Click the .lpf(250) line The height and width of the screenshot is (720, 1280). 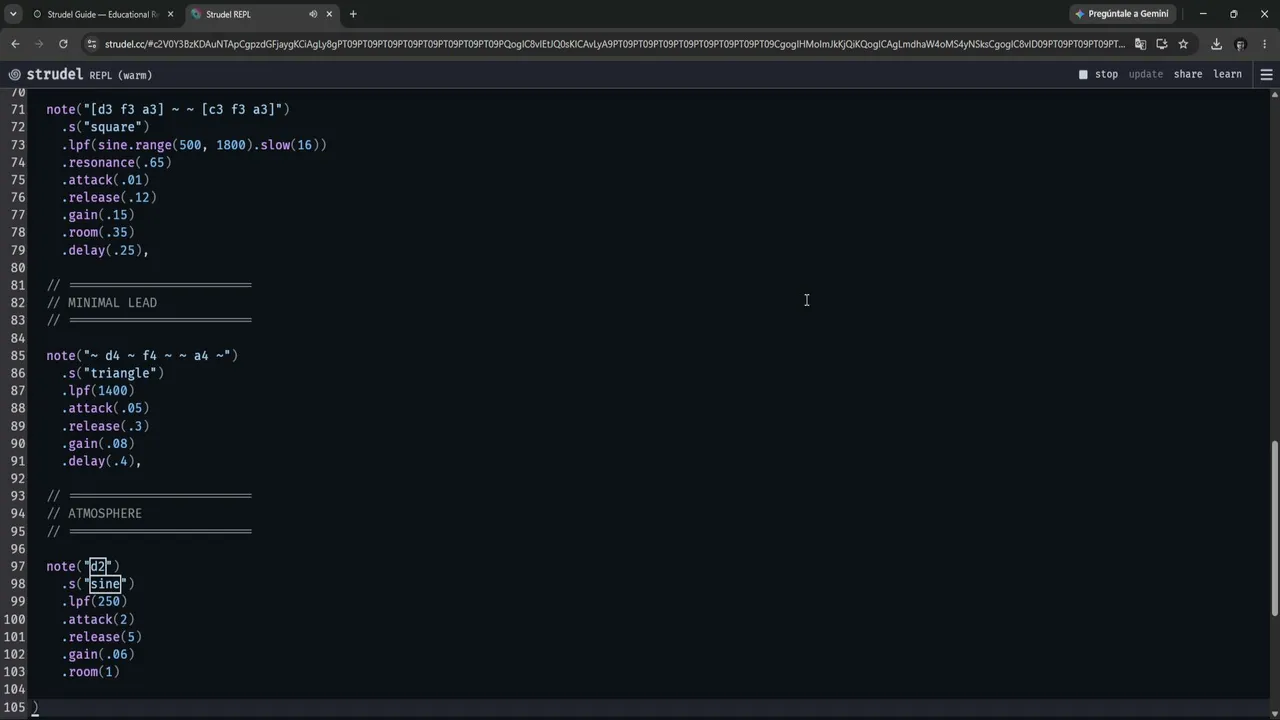(94, 602)
